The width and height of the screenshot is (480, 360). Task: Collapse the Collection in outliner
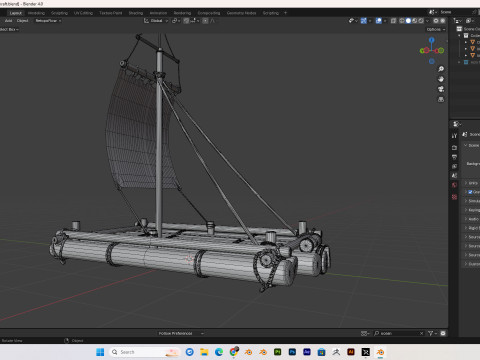click(459, 36)
